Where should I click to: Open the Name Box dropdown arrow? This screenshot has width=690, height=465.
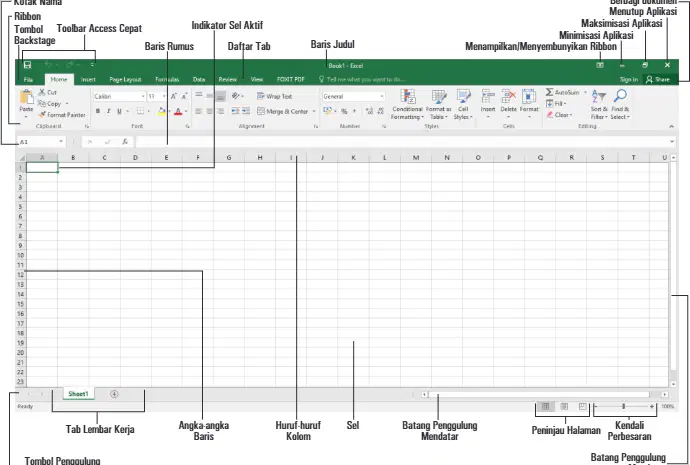point(61,142)
